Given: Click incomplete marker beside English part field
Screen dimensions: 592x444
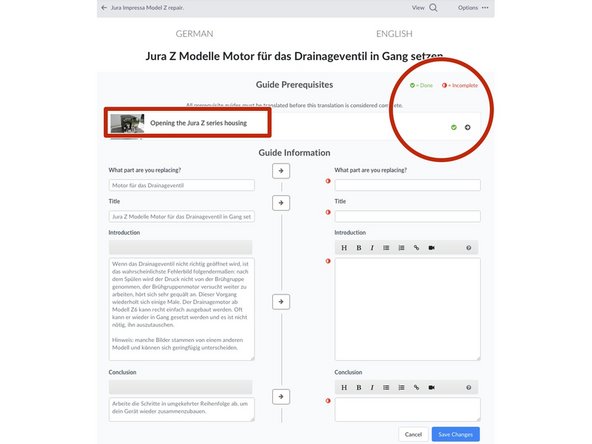Looking at the screenshot, I should click(x=328, y=181).
